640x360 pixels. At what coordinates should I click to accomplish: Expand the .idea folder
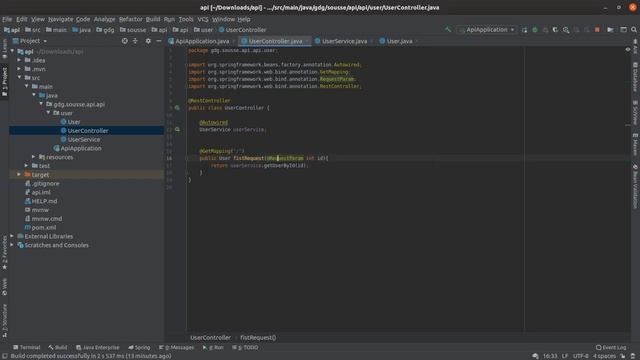point(19,60)
